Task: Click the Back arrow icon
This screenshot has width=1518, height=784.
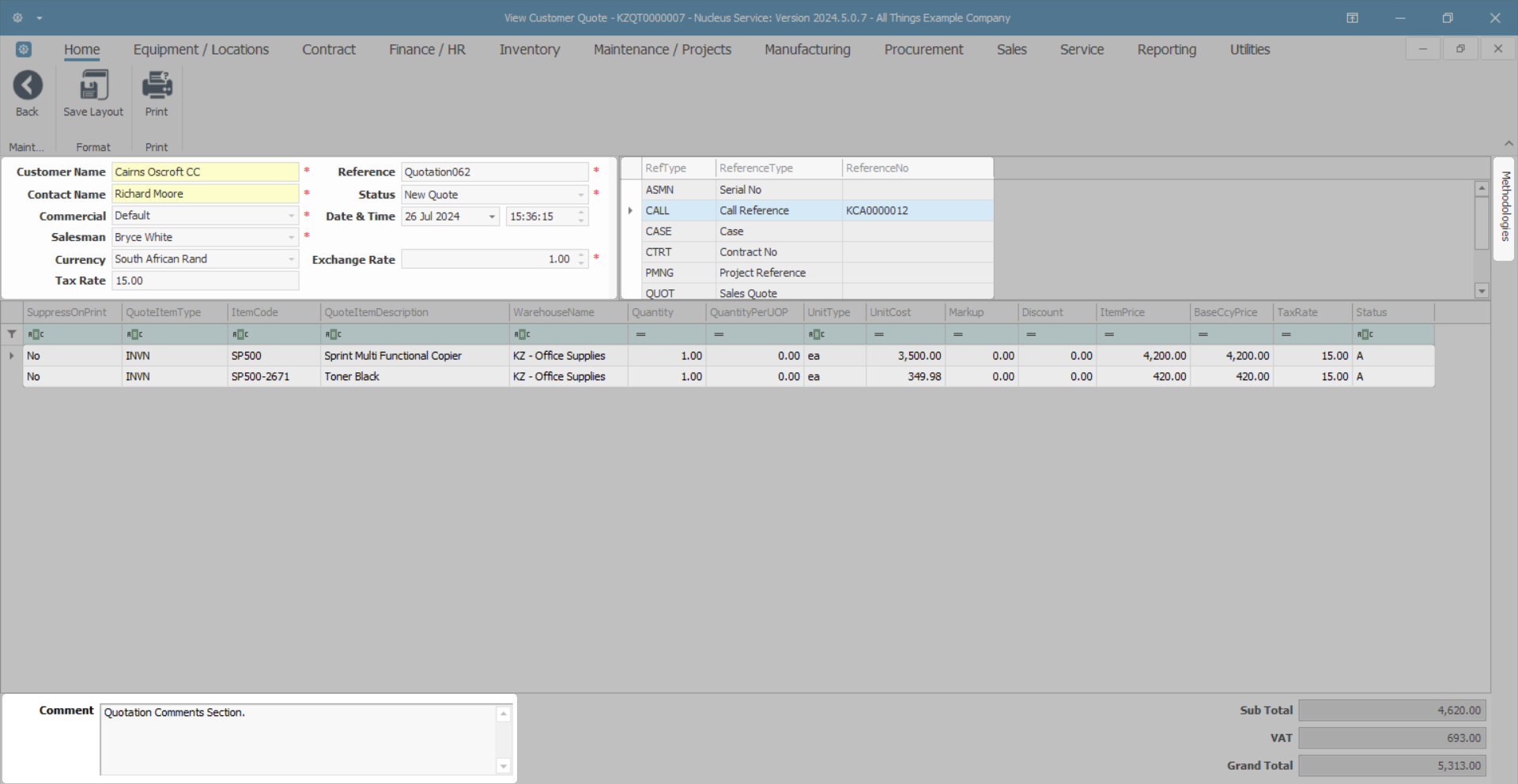Action: (28, 85)
